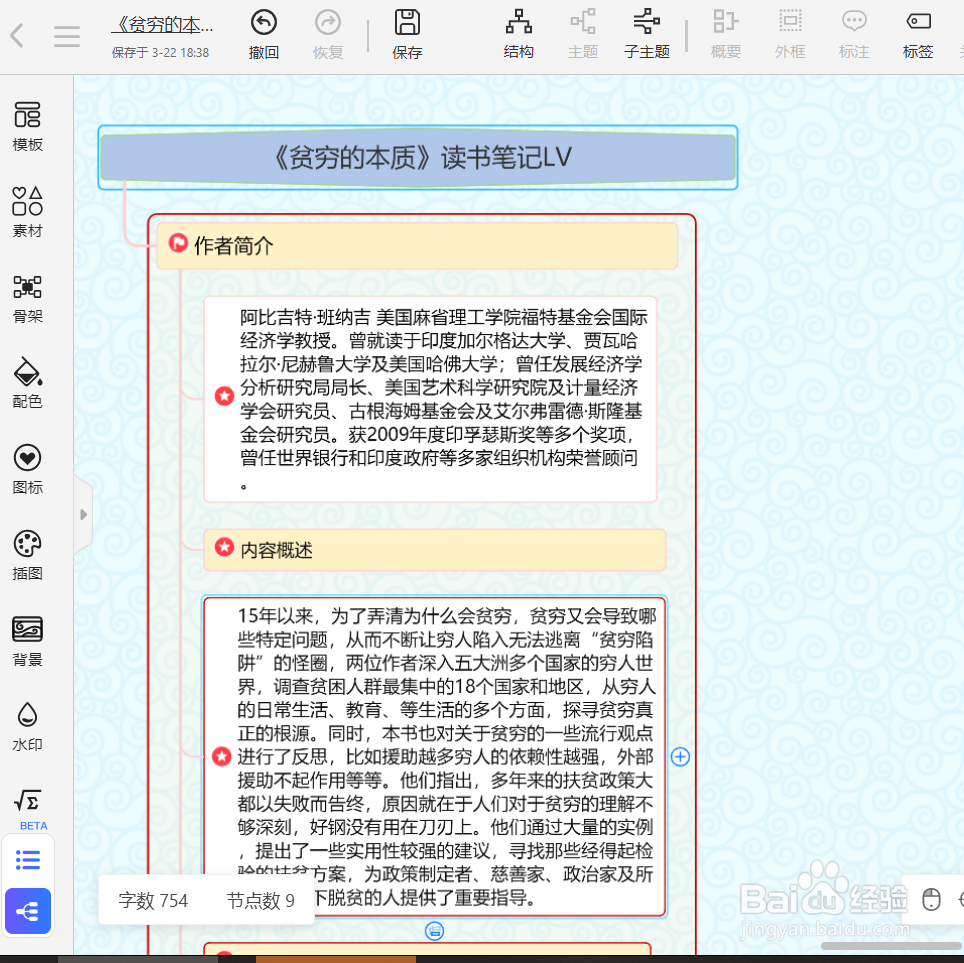Click the 保存于 3-22 18:38 save status
The height and width of the screenshot is (963, 964).
tap(160, 53)
